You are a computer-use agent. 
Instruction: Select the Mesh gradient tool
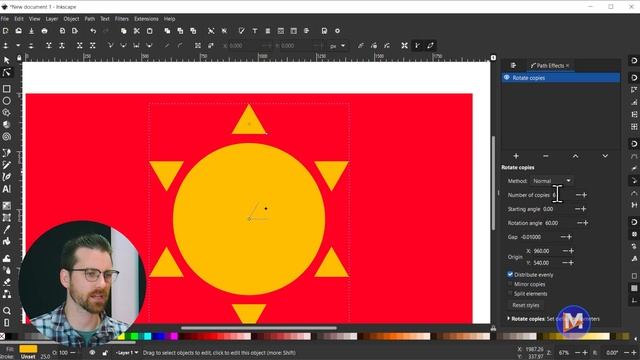click(x=7, y=218)
